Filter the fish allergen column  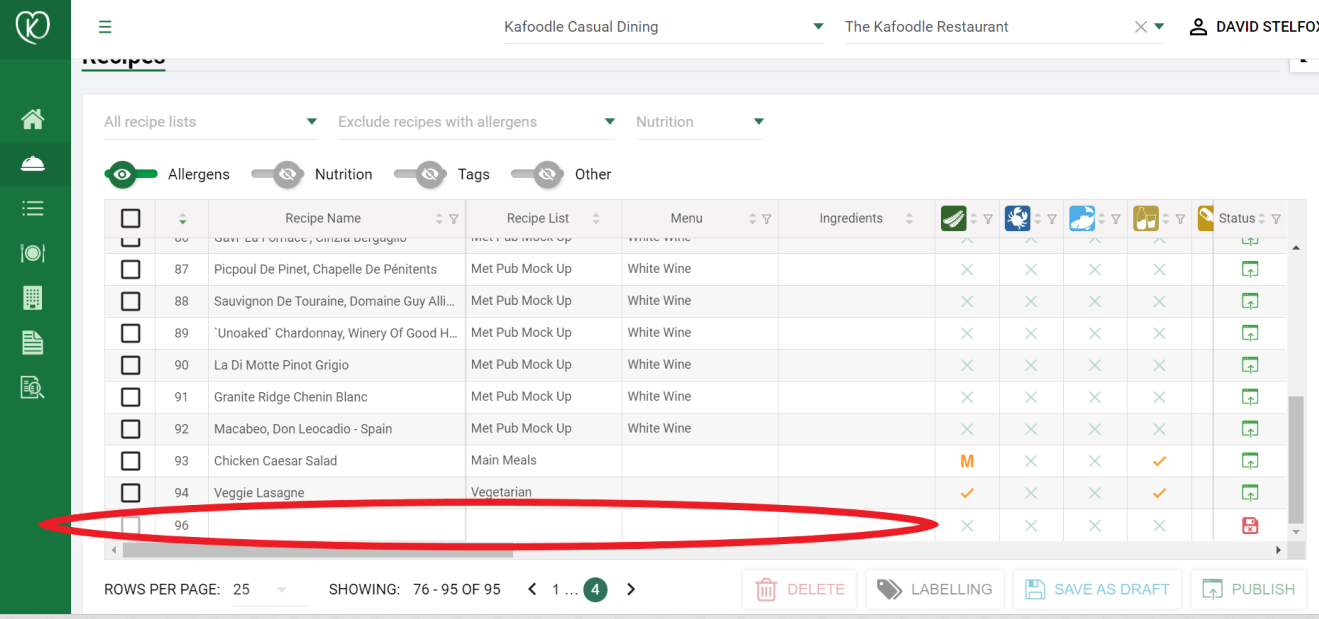pos(1116,219)
